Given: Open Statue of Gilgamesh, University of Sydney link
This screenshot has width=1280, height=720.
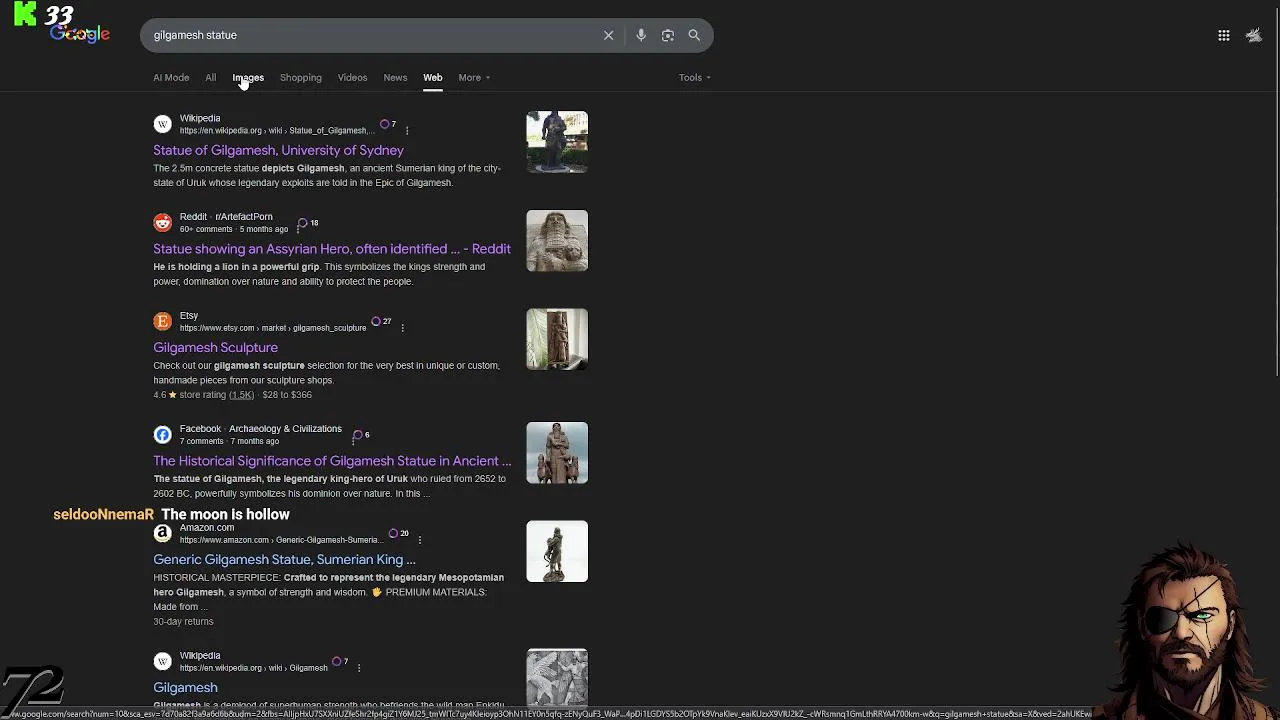Looking at the screenshot, I should [x=278, y=150].
